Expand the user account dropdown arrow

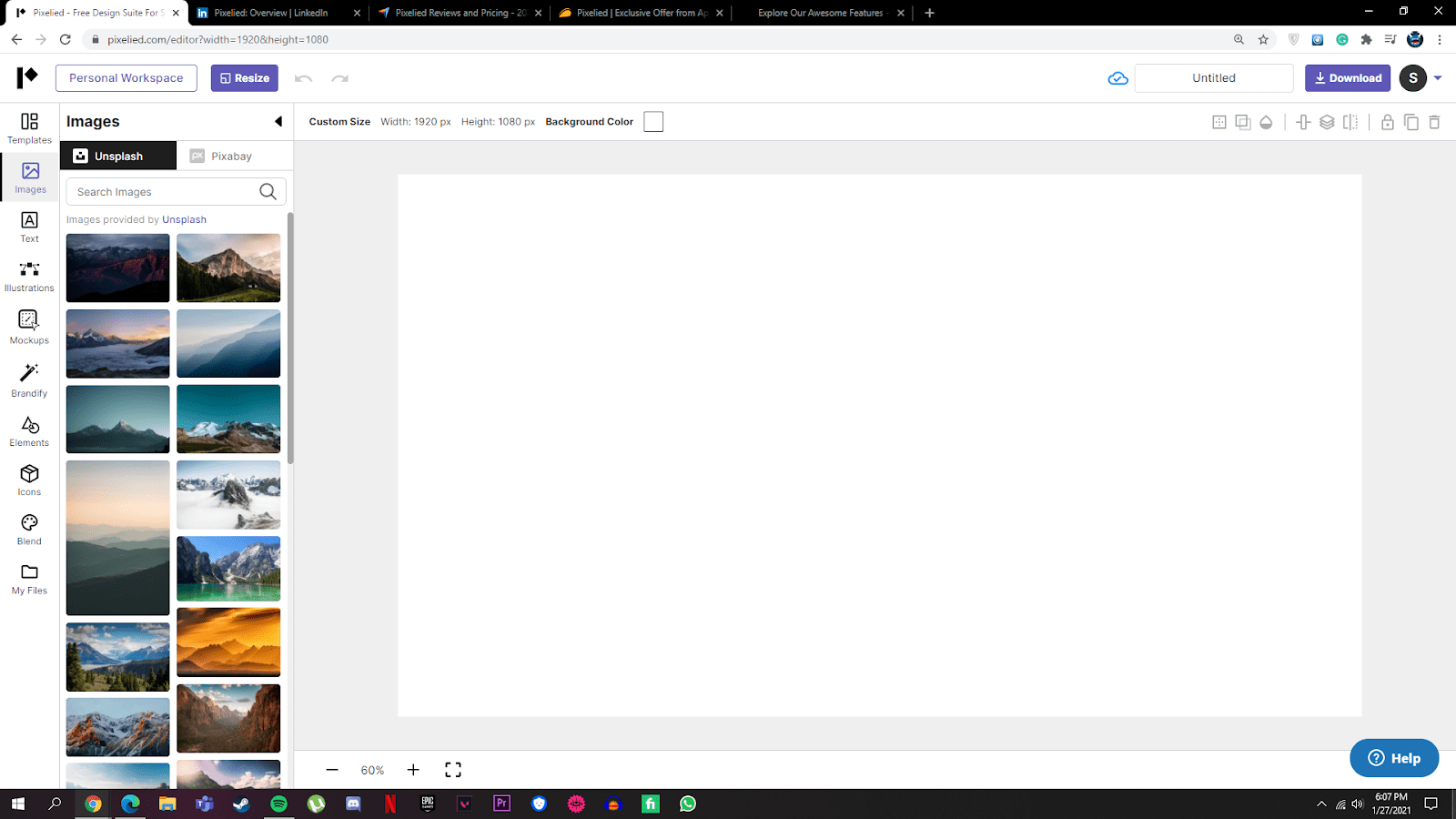coord(1438,78)
